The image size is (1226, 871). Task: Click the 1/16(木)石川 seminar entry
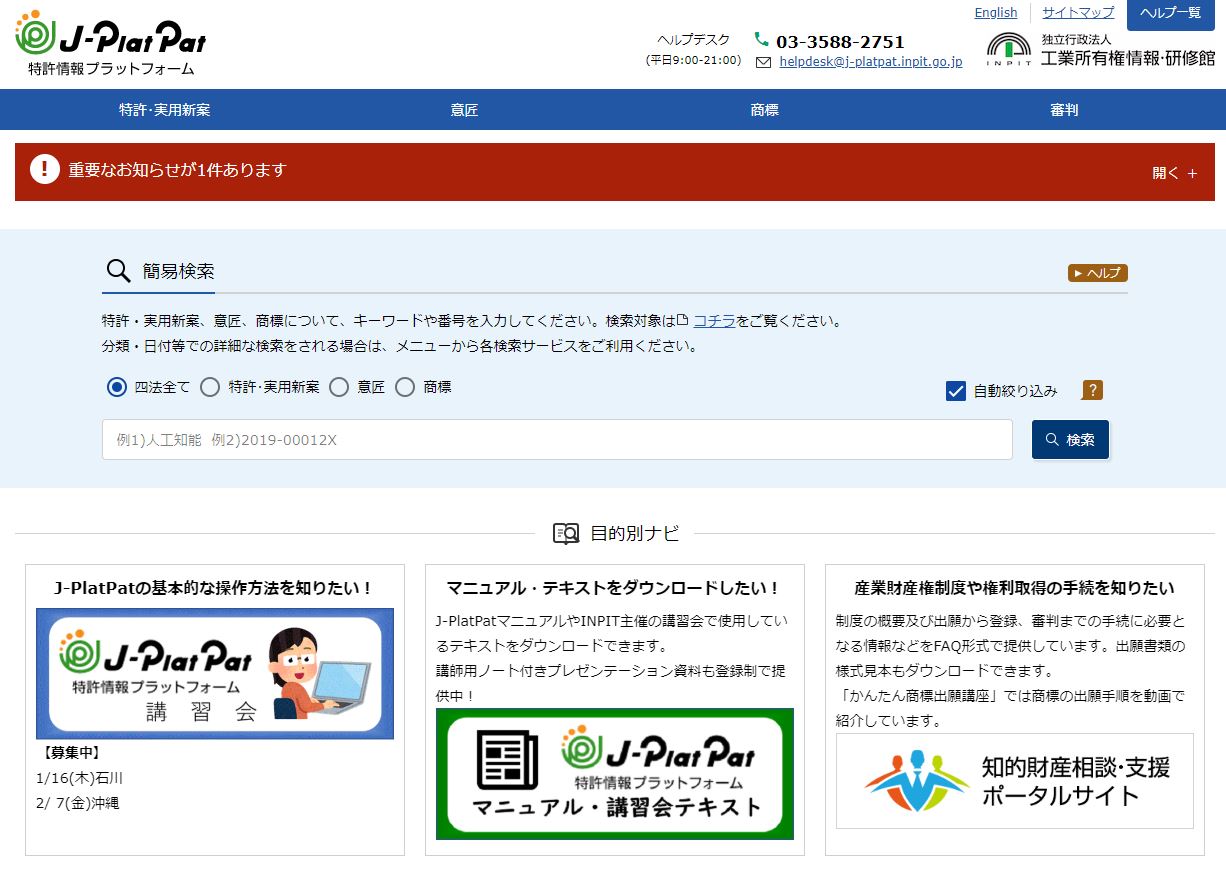coord(79,778)
